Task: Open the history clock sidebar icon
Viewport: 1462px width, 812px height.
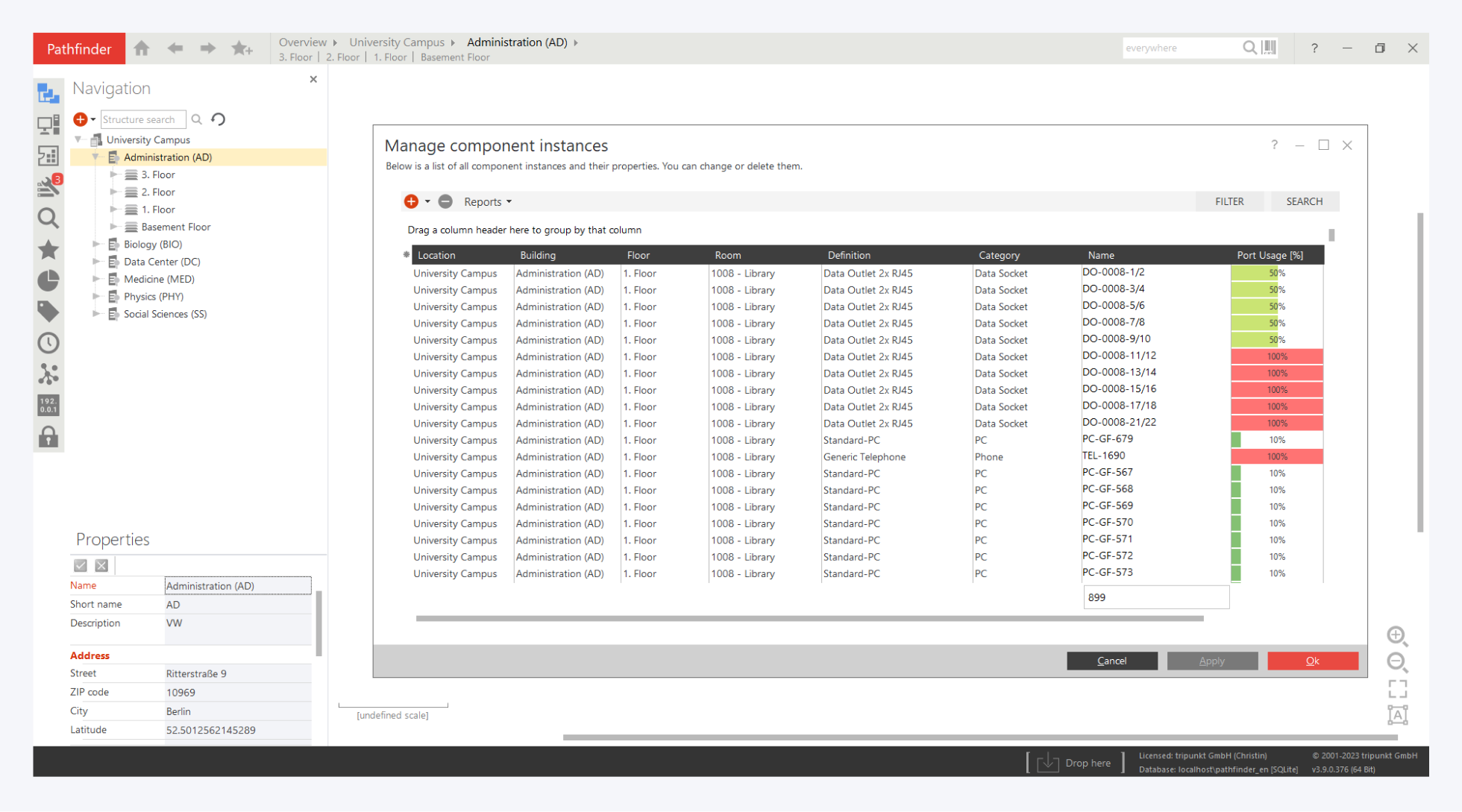Action: pyautogui.click(x=48, y=343)
